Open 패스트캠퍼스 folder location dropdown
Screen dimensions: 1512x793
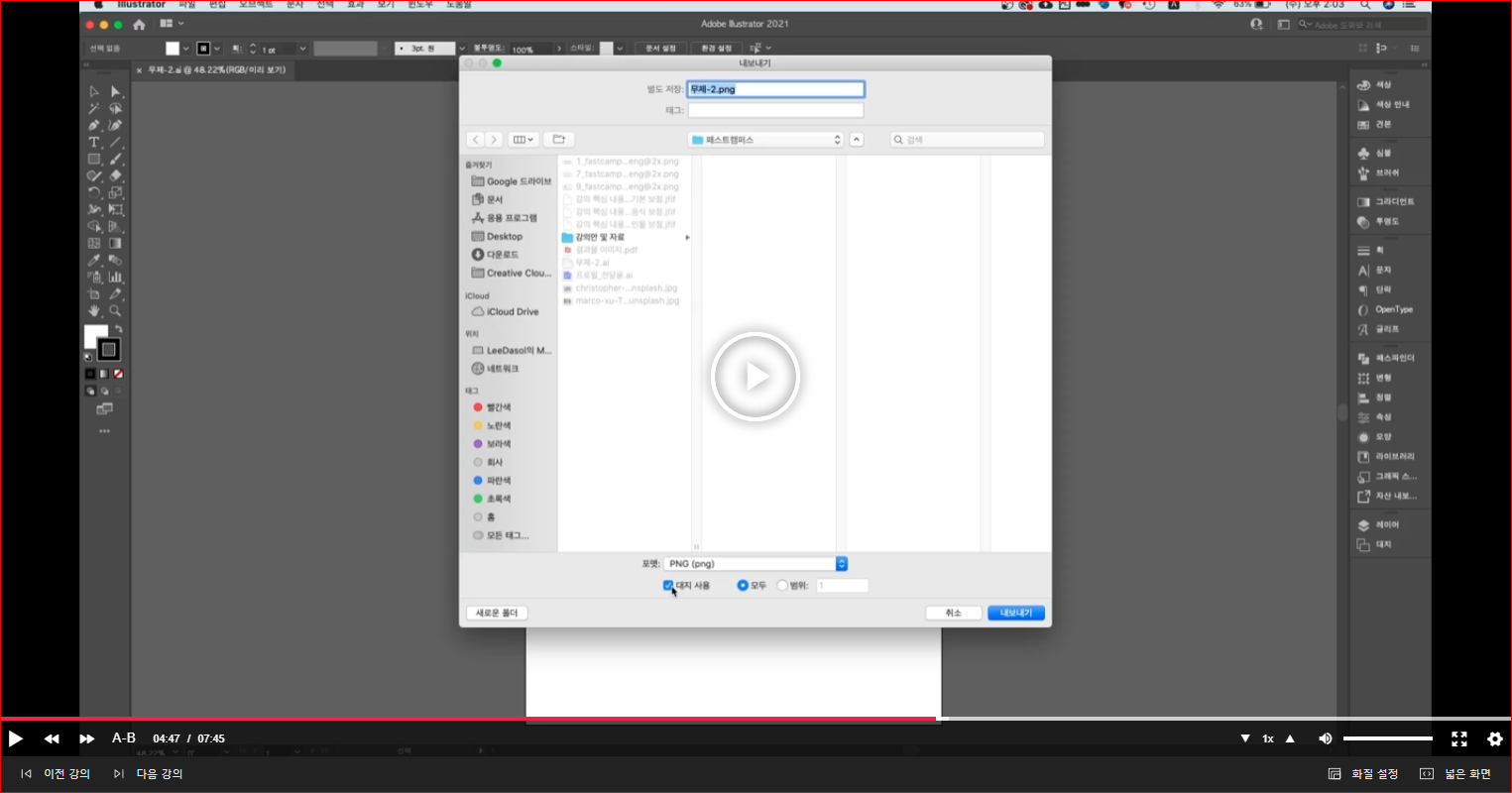tap(765, 140)
